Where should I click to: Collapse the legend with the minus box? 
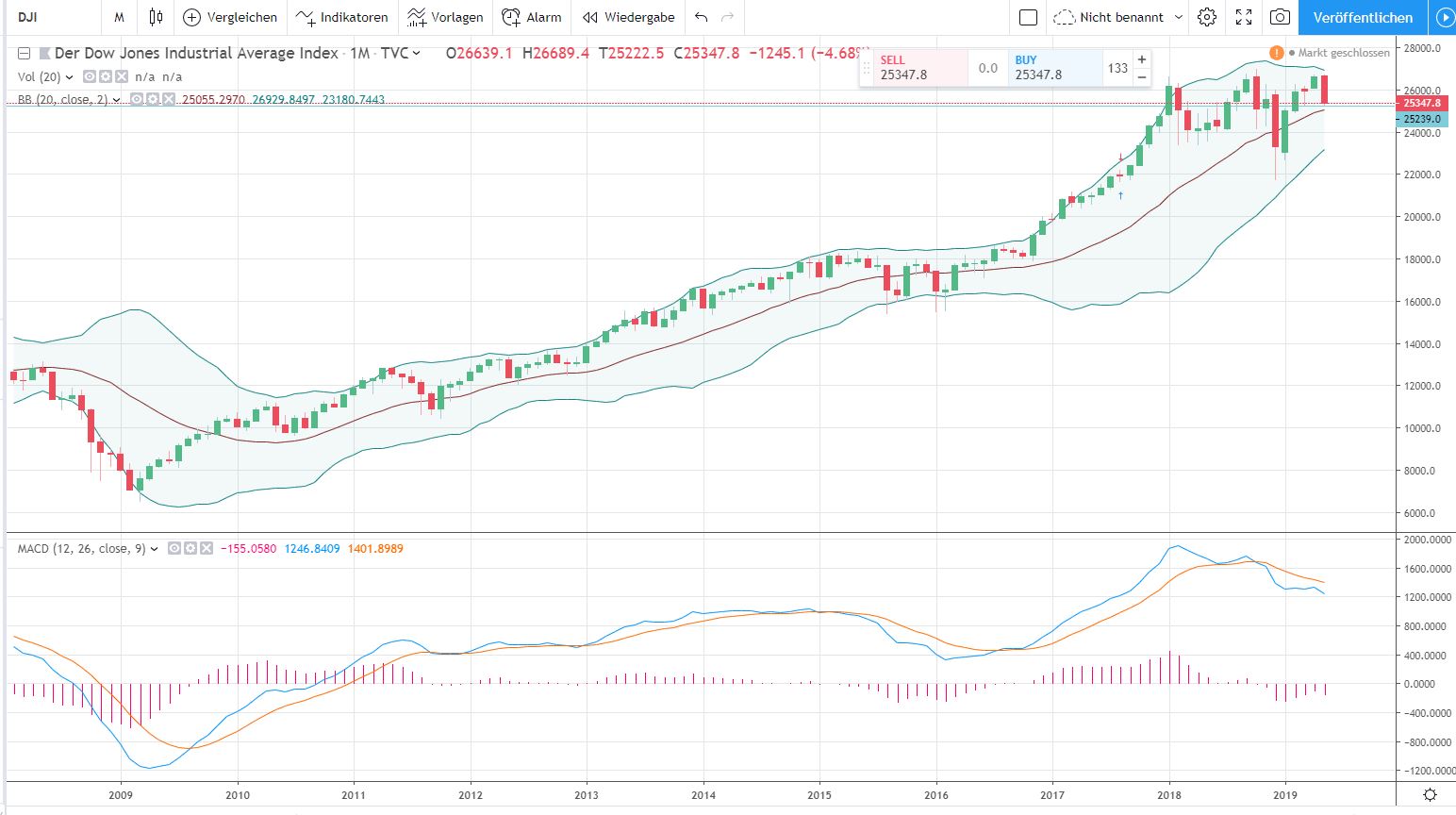[25, 54]
